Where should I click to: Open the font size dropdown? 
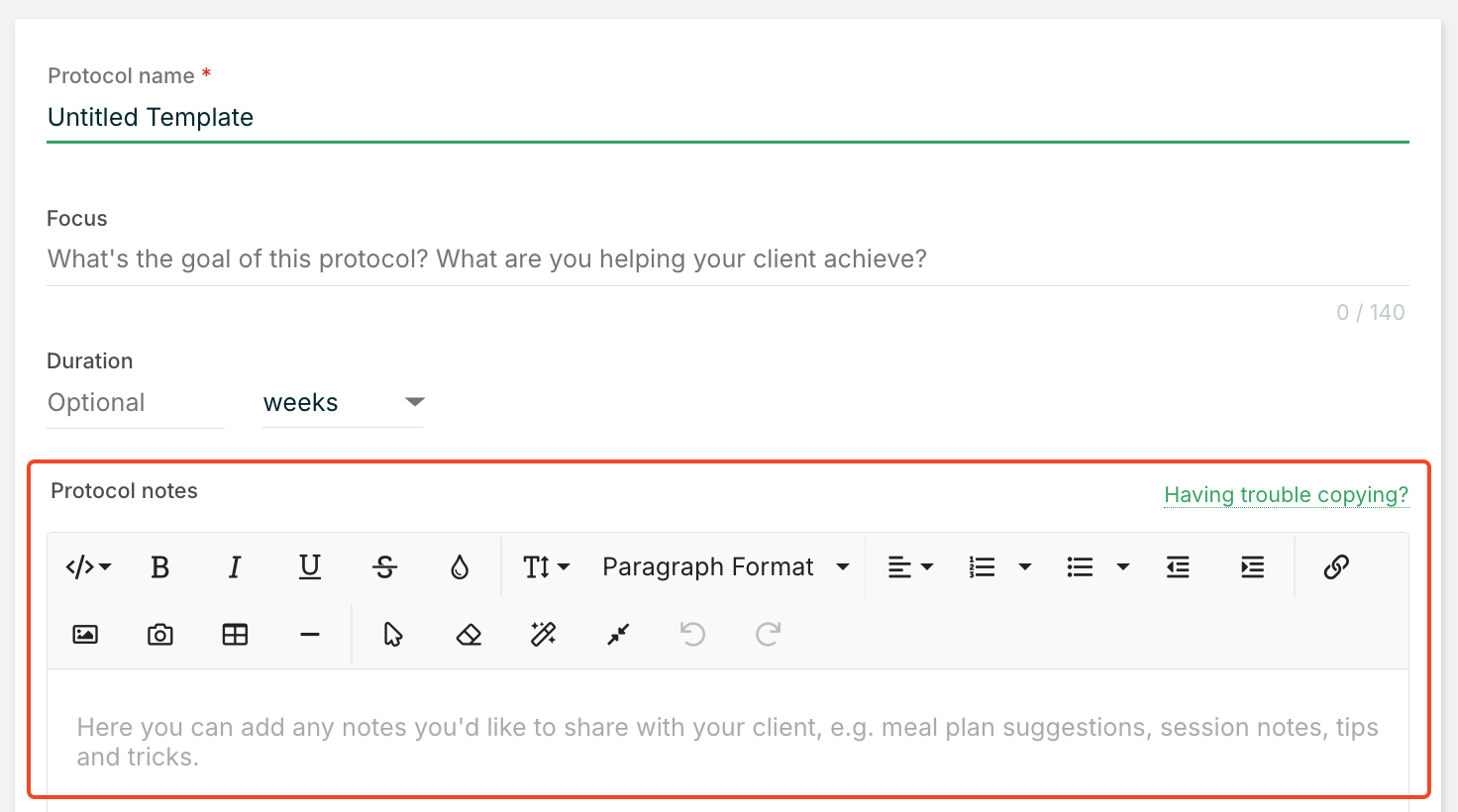(x=547, y=567)
